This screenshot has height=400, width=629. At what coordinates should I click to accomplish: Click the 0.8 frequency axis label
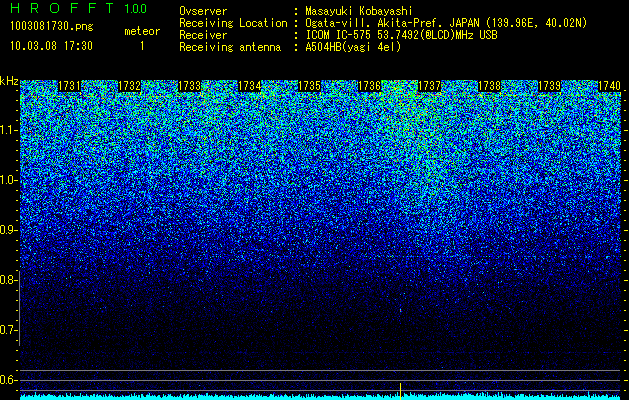[x=9, y=280]
